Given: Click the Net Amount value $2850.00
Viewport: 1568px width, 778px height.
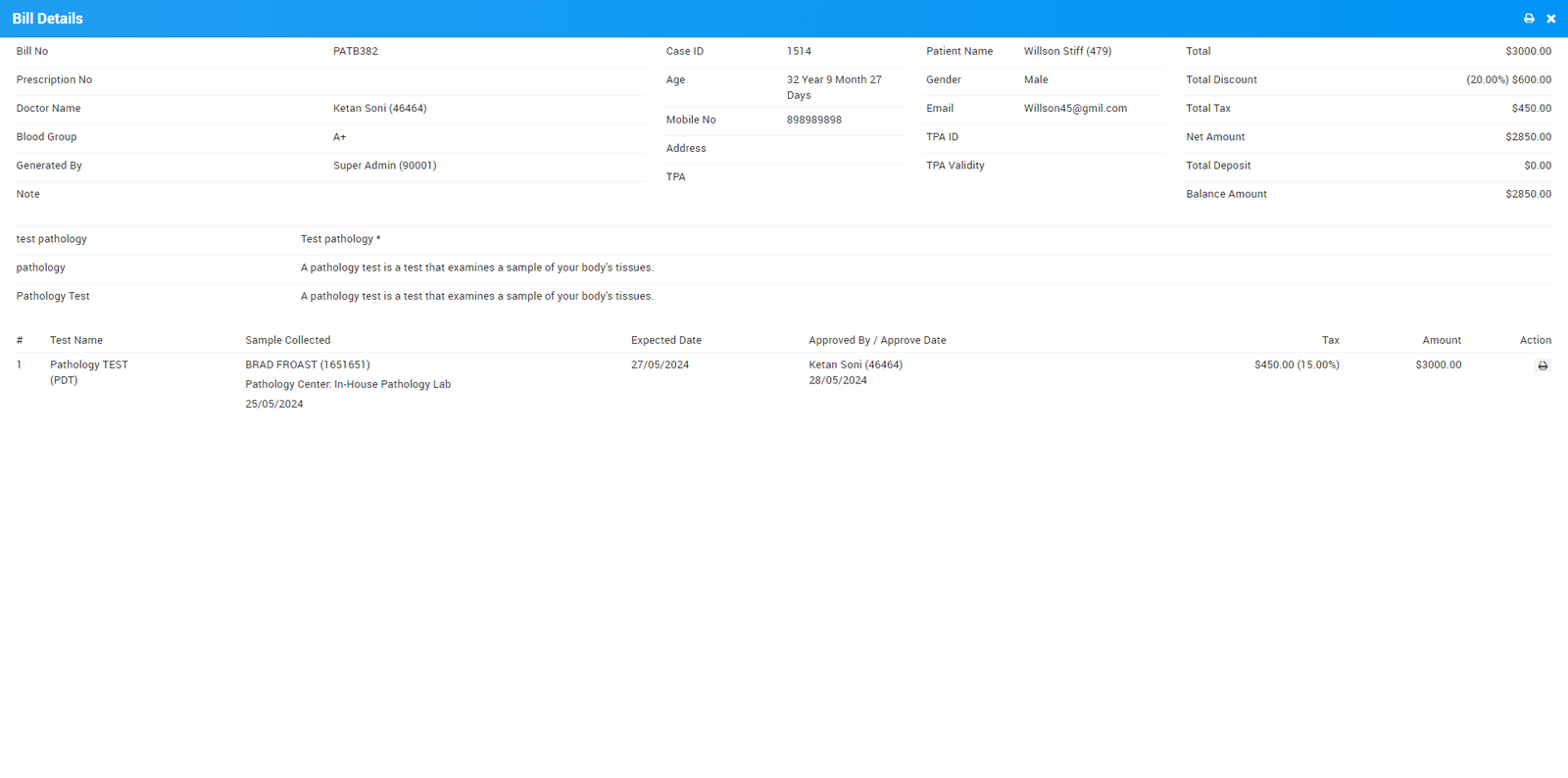Looking at the screenshot, I should coord(1528,137).
